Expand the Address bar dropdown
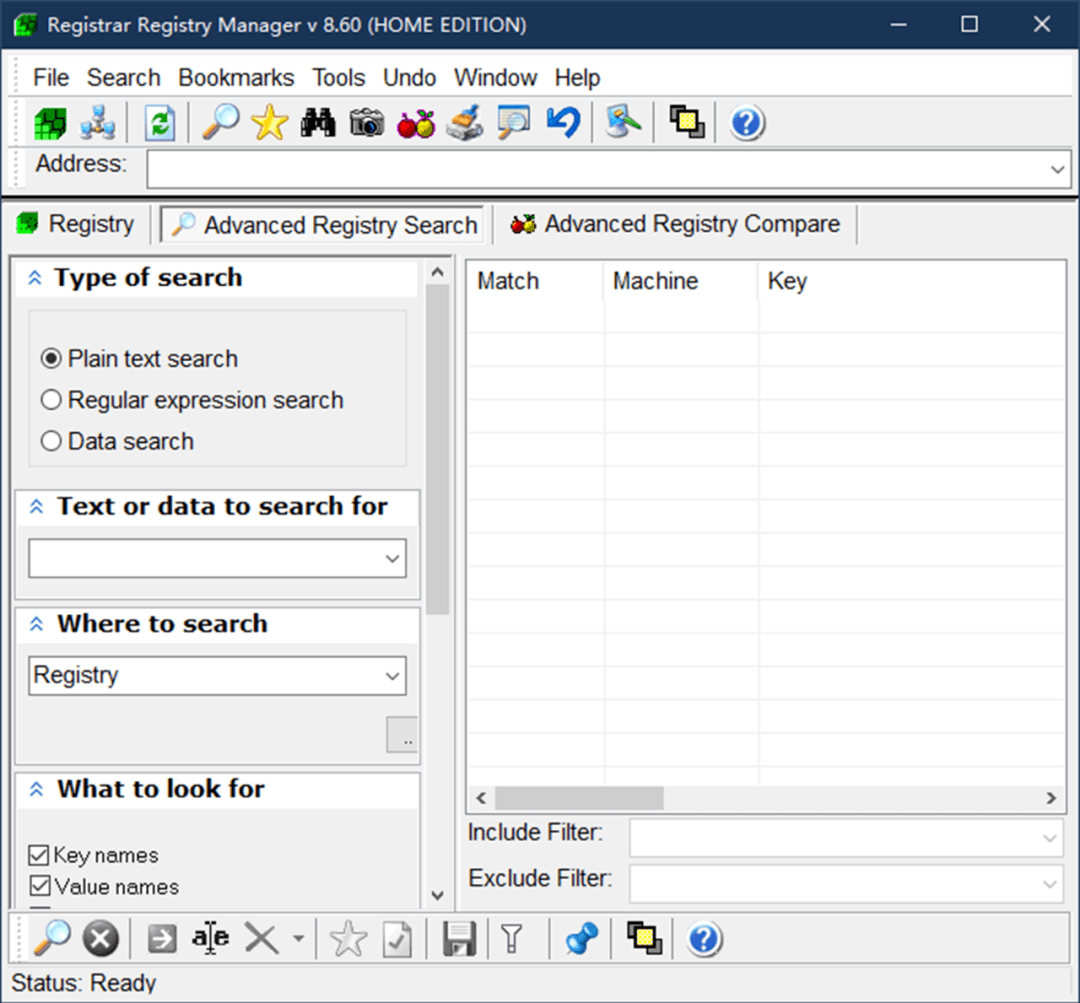Viewport: 1080px width, 1003px height. (x=1058, y=170)
